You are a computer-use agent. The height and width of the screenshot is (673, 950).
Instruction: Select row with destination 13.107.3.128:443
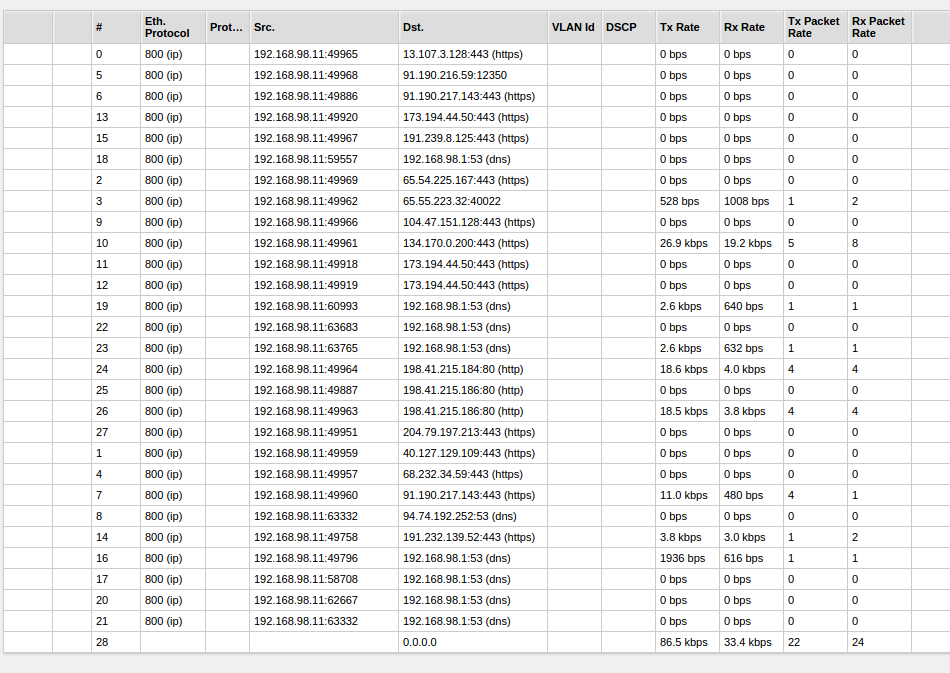[x=475, y=55]
